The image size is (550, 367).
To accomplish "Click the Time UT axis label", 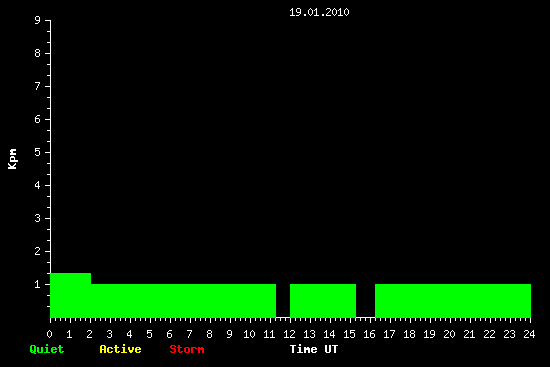I will pos(314,349).
